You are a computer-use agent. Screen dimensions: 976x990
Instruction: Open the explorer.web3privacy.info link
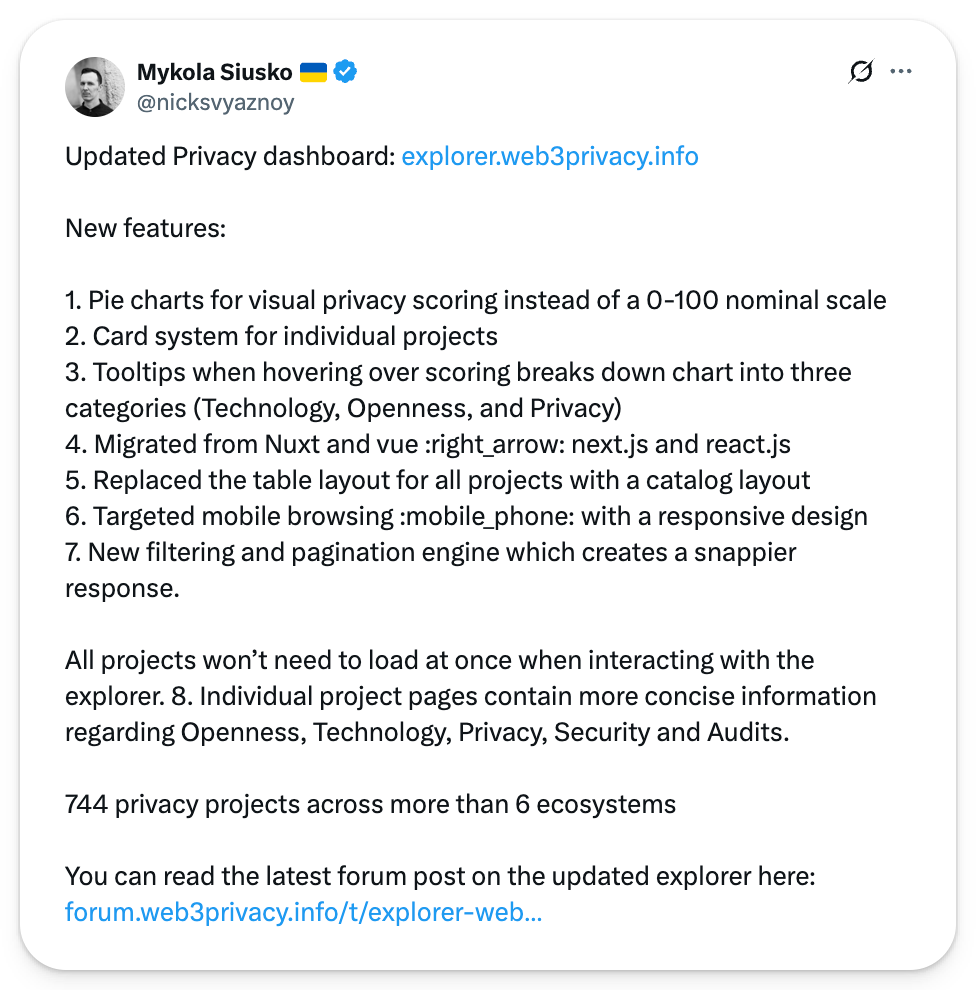549,157
